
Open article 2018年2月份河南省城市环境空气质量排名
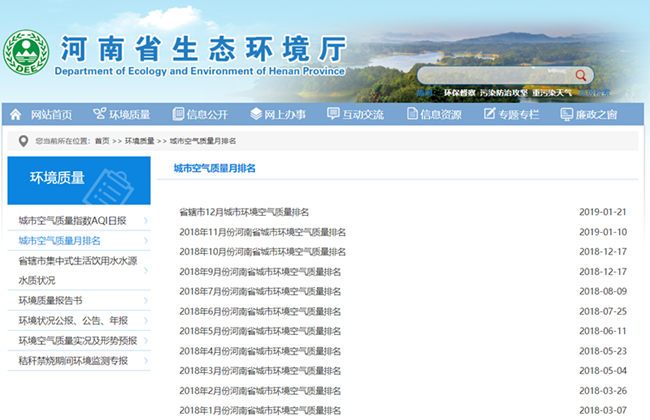point(260,391)
